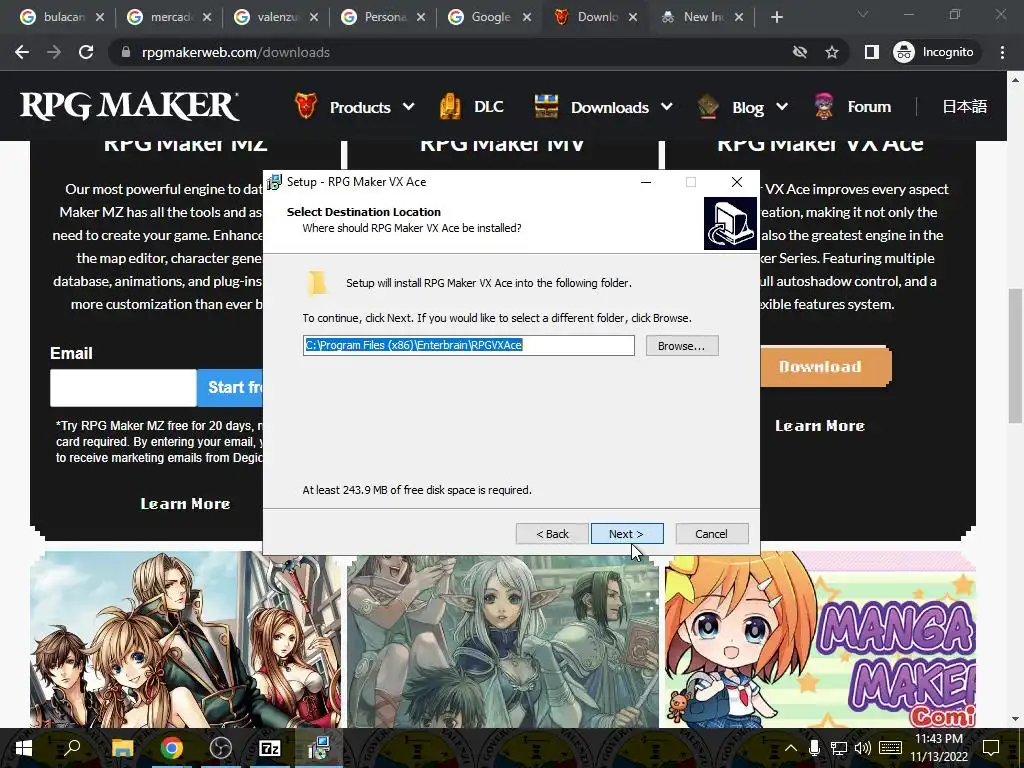Open OBS Studio from the taskbar
The height and width of the screenshot is (768, 1024).
[221, 748]
